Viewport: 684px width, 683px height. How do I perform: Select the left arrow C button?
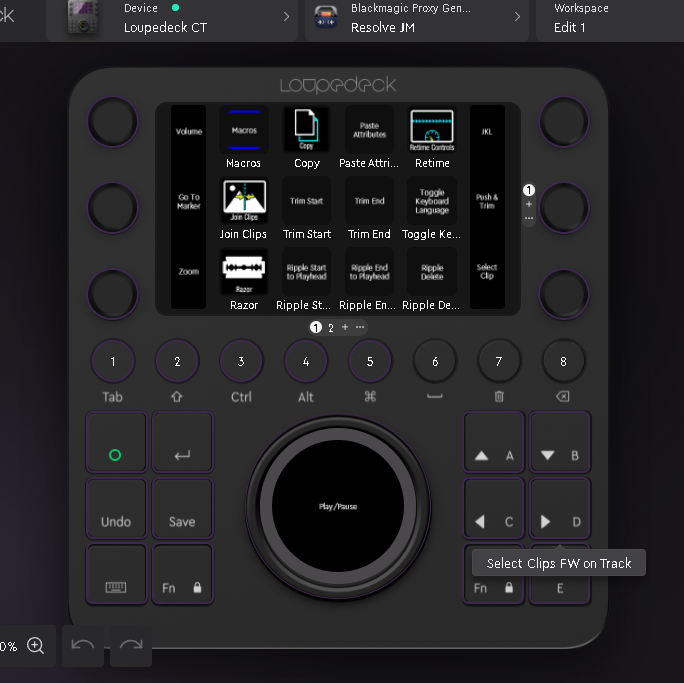(493, 509)
